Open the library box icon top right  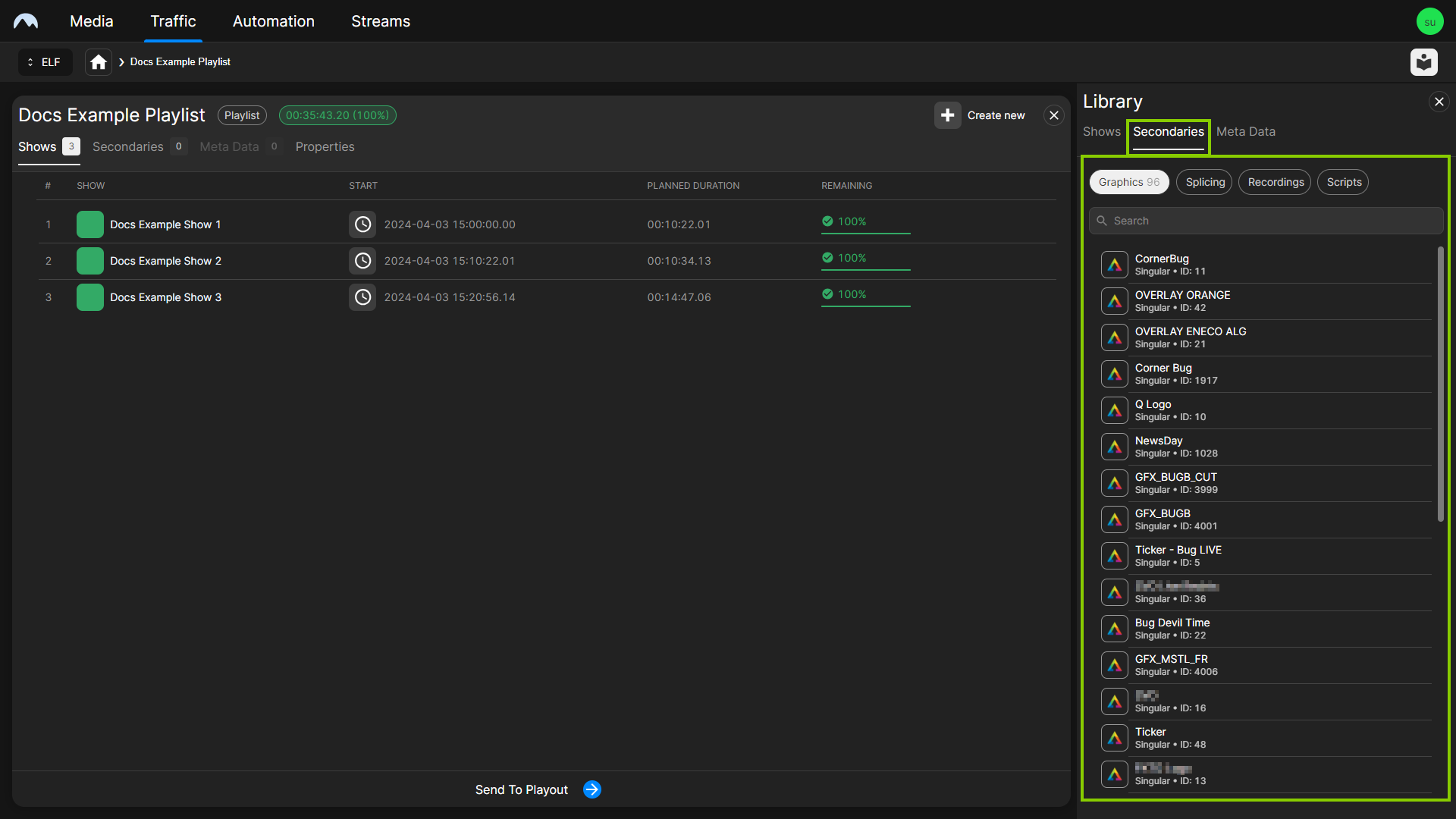point(1423,62)
